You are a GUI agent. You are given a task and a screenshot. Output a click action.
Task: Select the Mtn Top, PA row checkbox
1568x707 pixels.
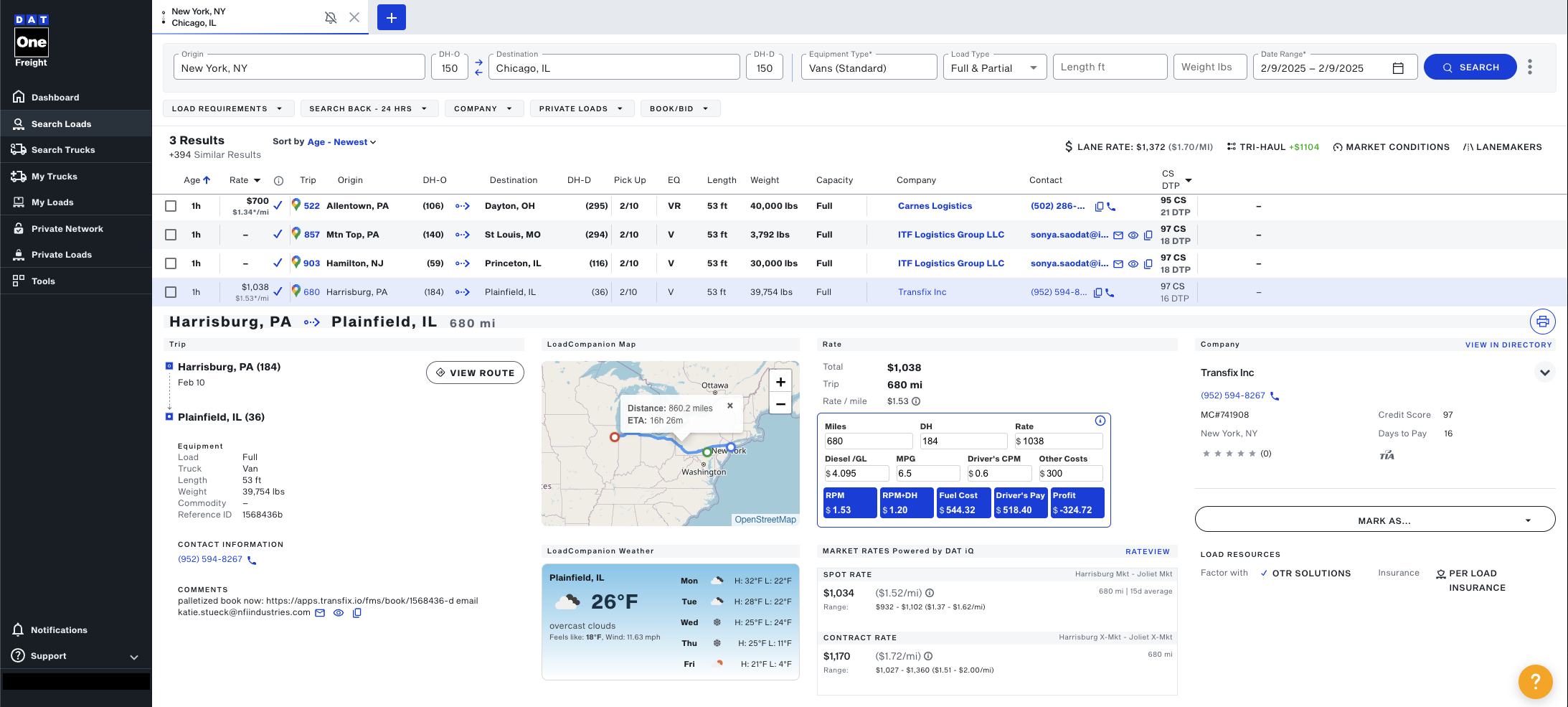tap(171, 235)
